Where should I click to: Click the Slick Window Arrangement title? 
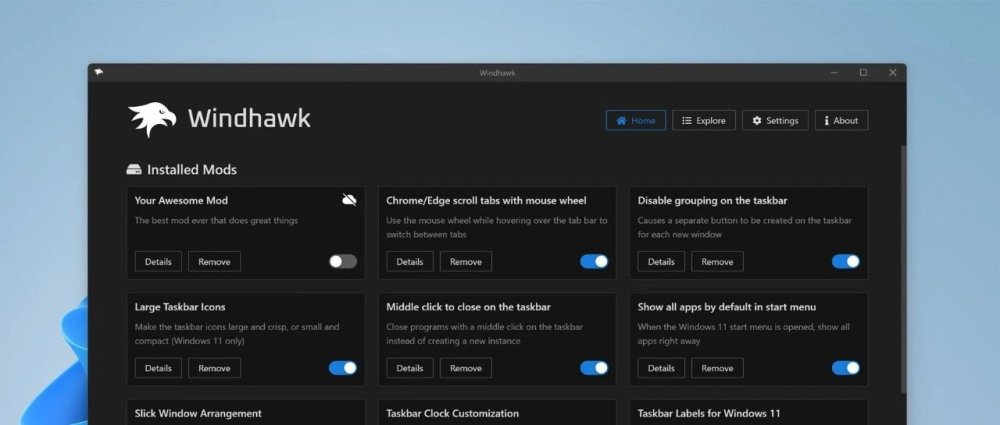198,414
